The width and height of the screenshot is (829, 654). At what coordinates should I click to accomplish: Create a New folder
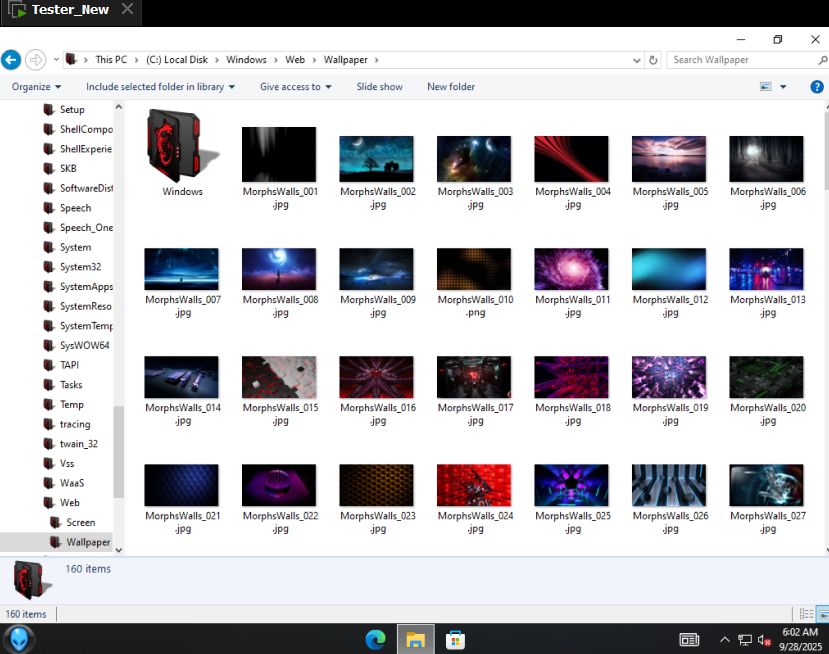tap(450, 87)
